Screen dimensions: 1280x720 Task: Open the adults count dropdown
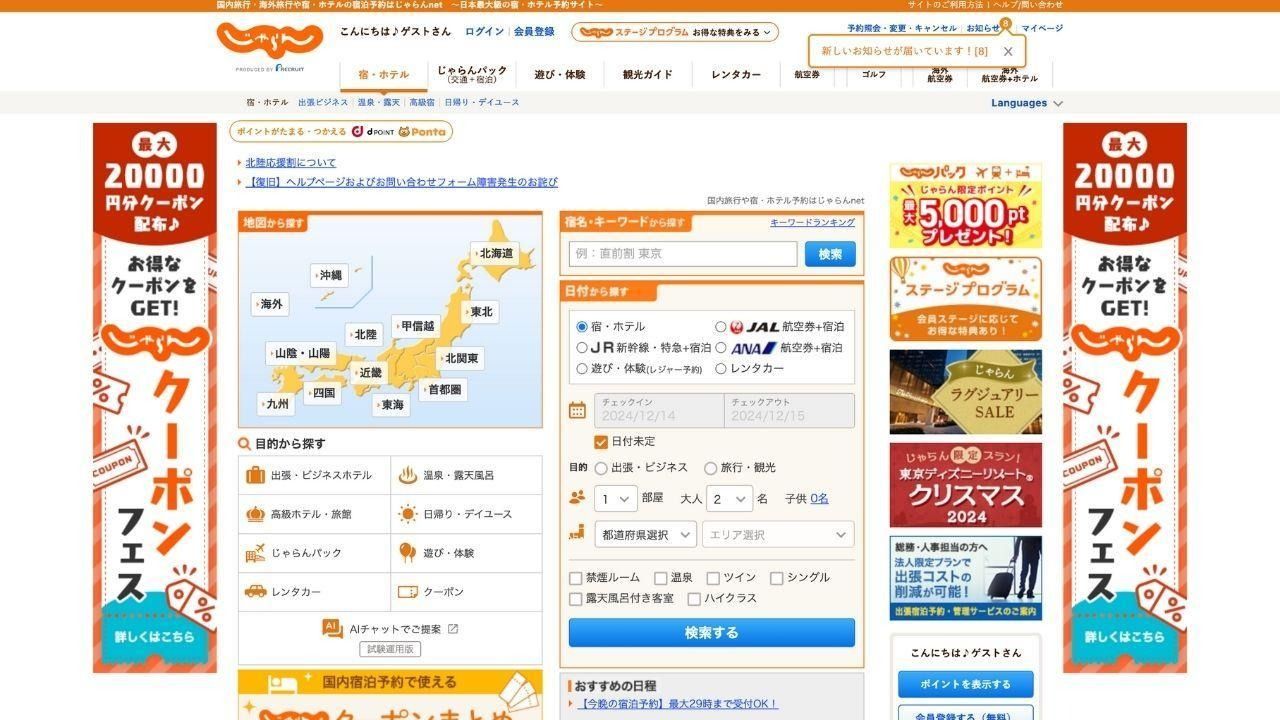pos(730,499)
